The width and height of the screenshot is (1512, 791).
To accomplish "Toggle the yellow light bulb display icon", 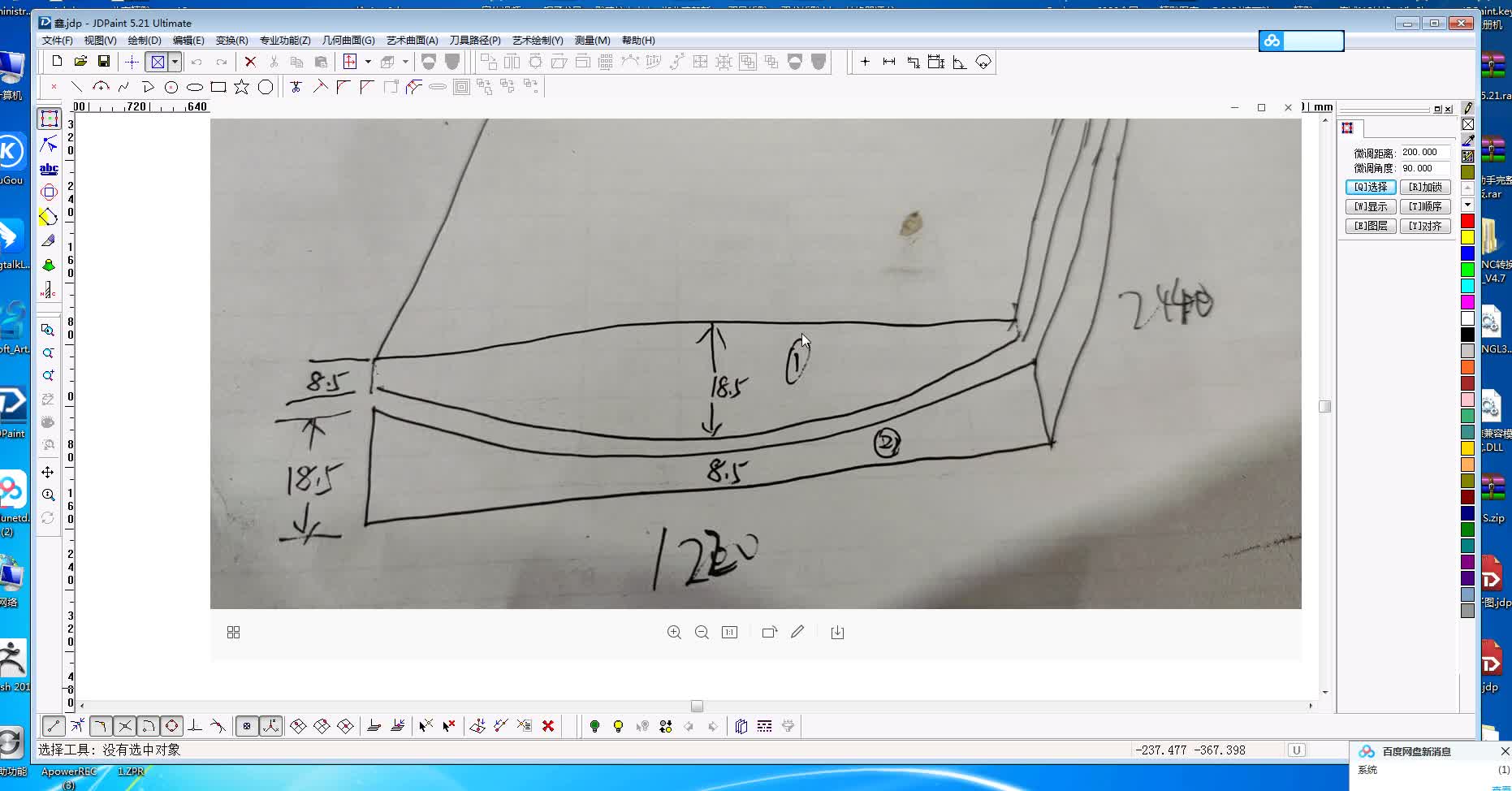I will (618, 726).
